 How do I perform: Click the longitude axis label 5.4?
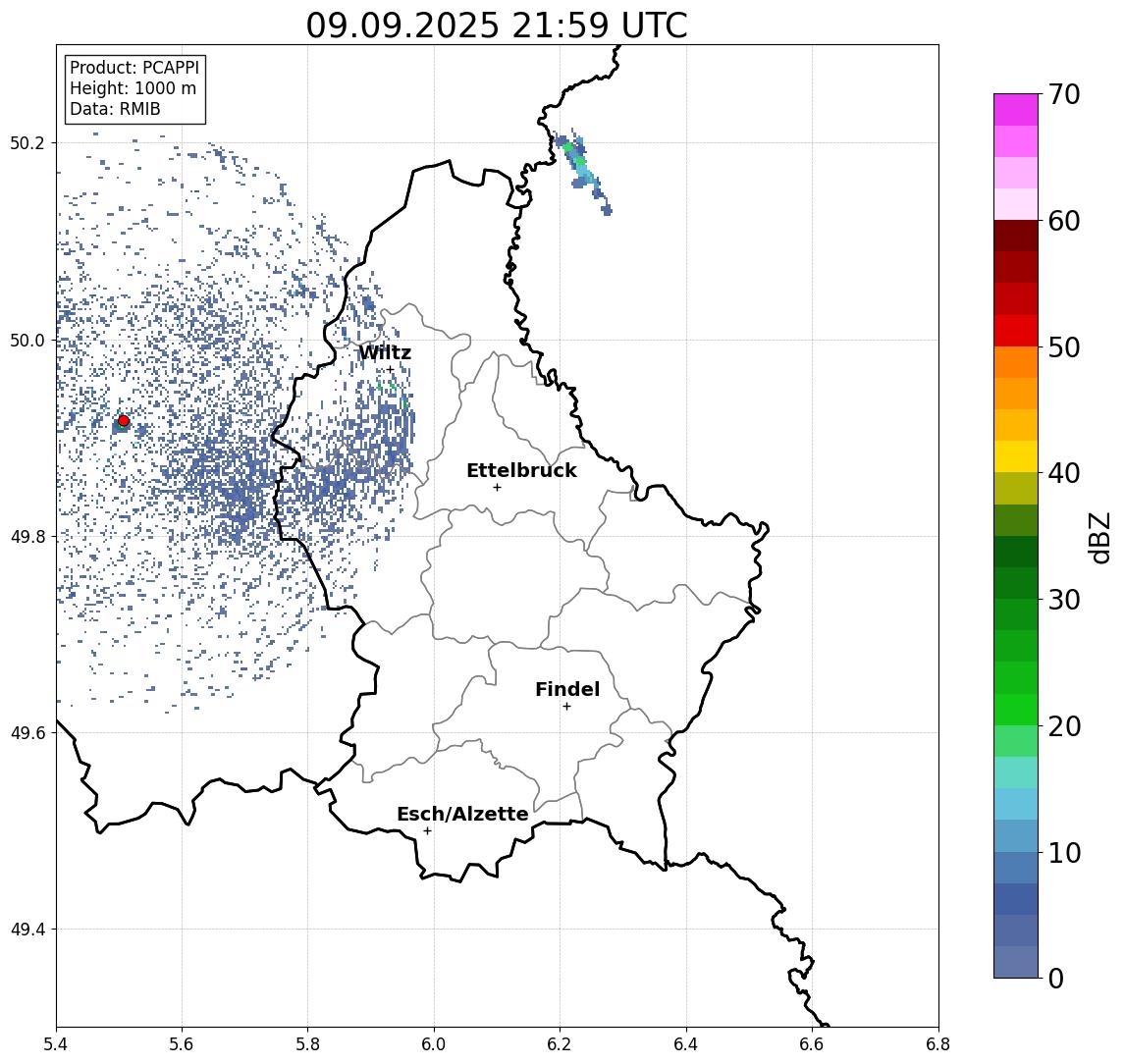pos(56,1044)
